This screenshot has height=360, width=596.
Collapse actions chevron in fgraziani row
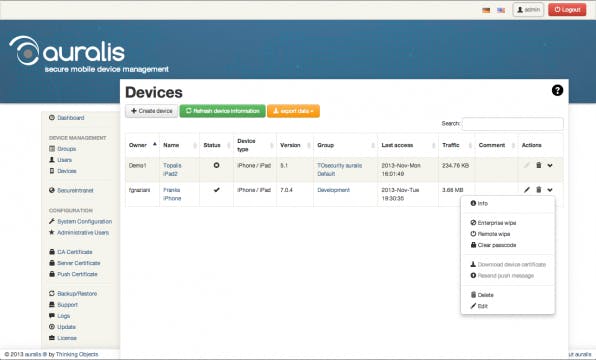[550, 190]
